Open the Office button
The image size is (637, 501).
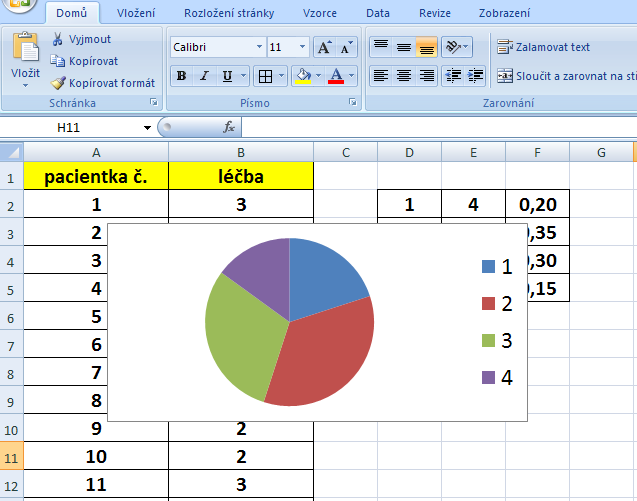tap(18, 5)
